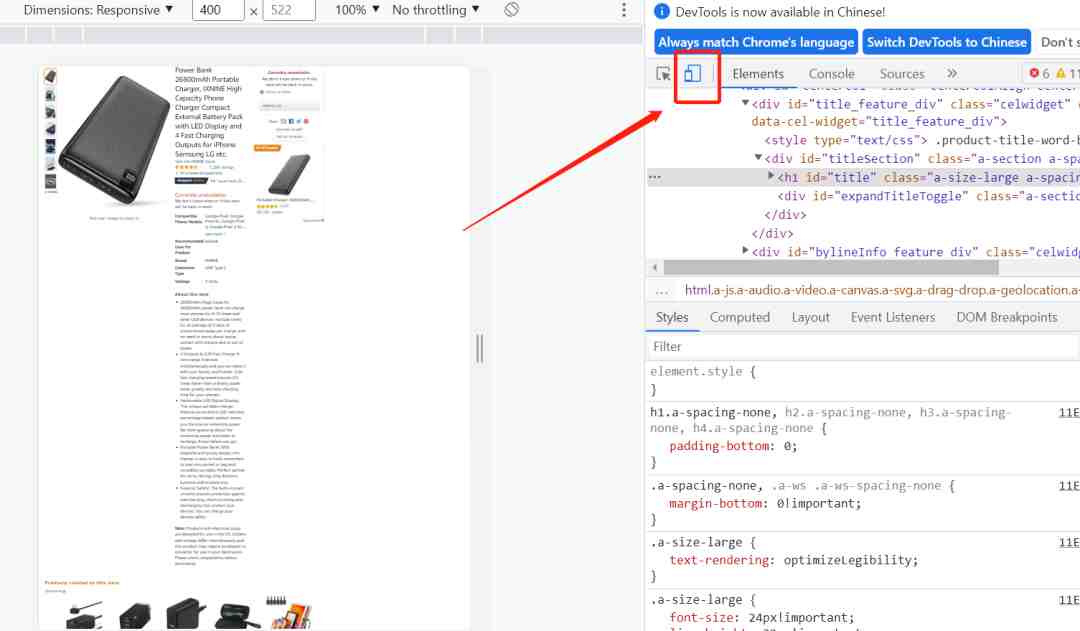
Task: Show more DevTools tabs chevron
Action: 952,73
